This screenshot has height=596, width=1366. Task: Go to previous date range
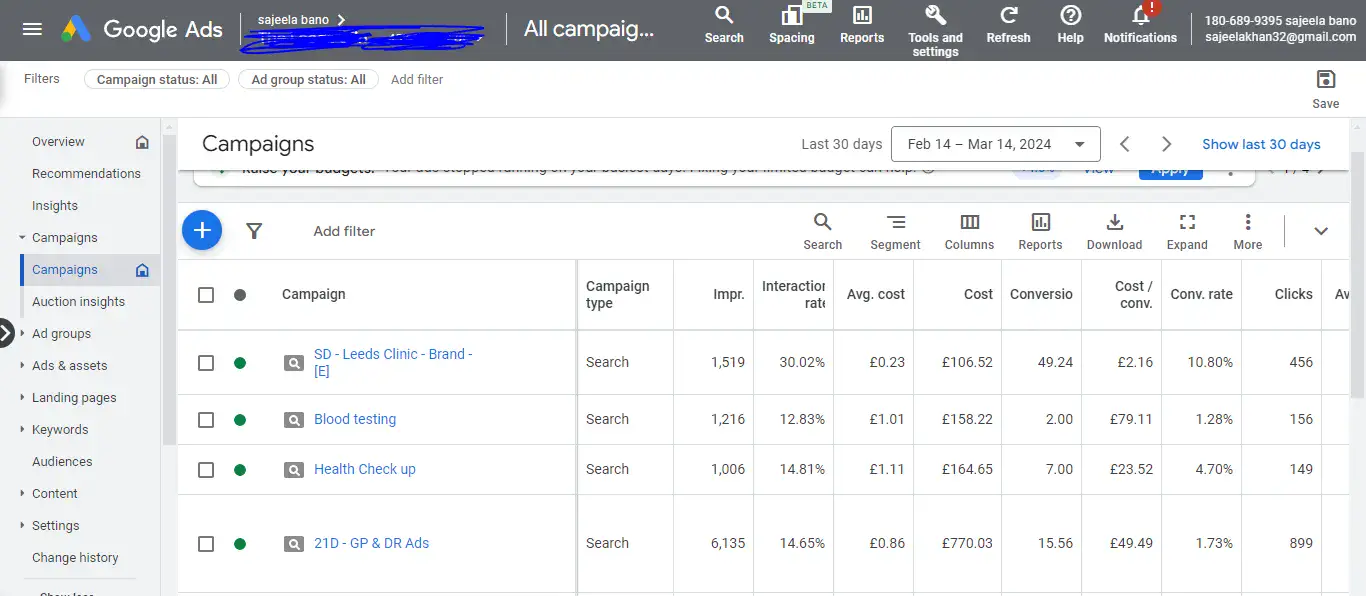tap(1125, 144)
